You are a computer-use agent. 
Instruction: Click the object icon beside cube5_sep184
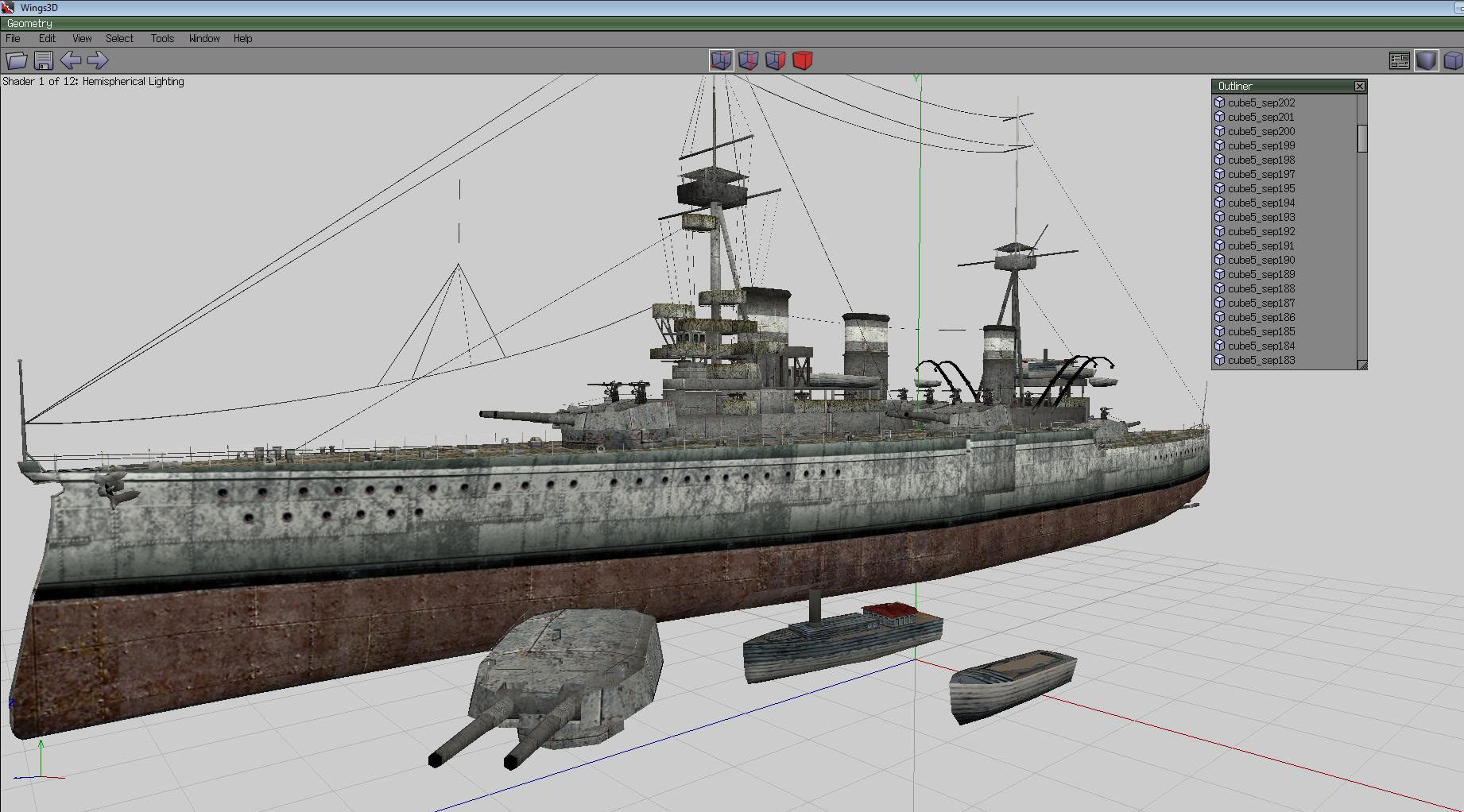pyautogui.click(x=1219, y=346)
